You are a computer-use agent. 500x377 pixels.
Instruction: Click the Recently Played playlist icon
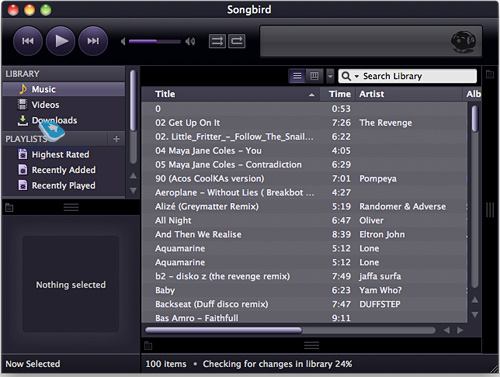coord(23,185)
